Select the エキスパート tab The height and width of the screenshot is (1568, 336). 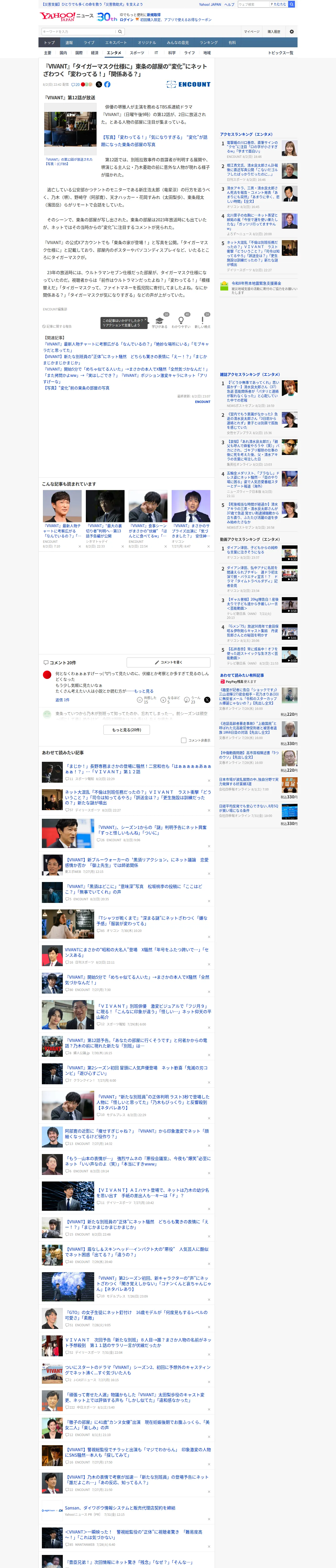point(116,43)
